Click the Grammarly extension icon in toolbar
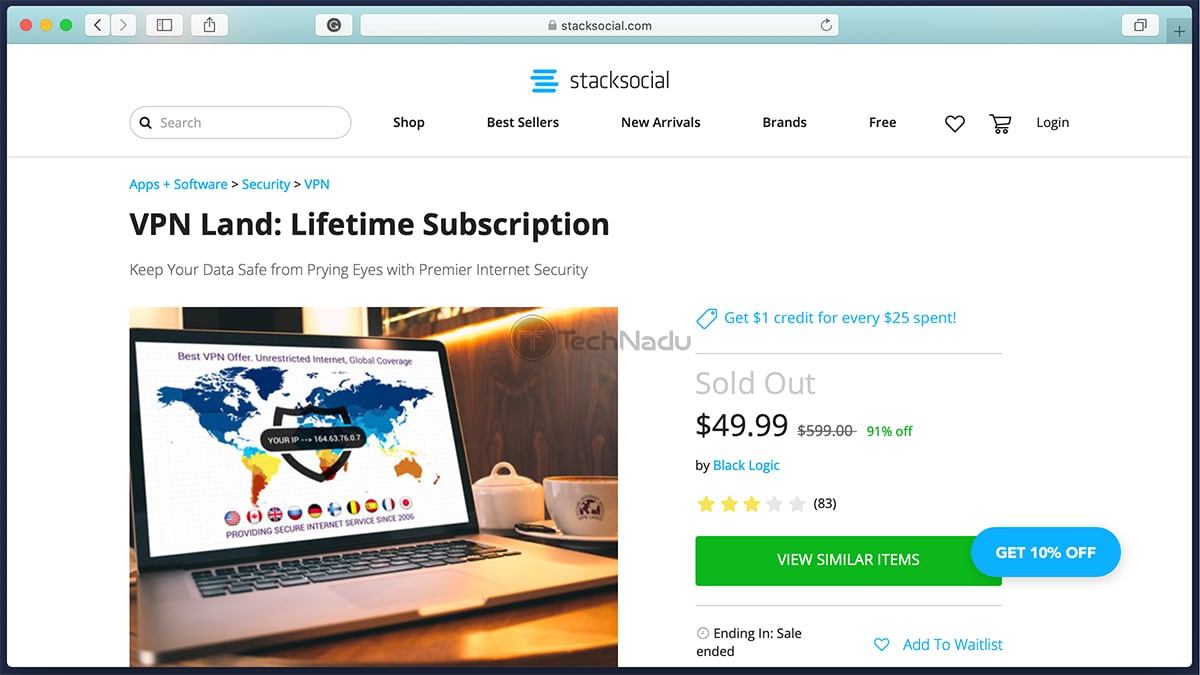The height and width of the screenshot is (675, 1200). (x=334, y=25)
